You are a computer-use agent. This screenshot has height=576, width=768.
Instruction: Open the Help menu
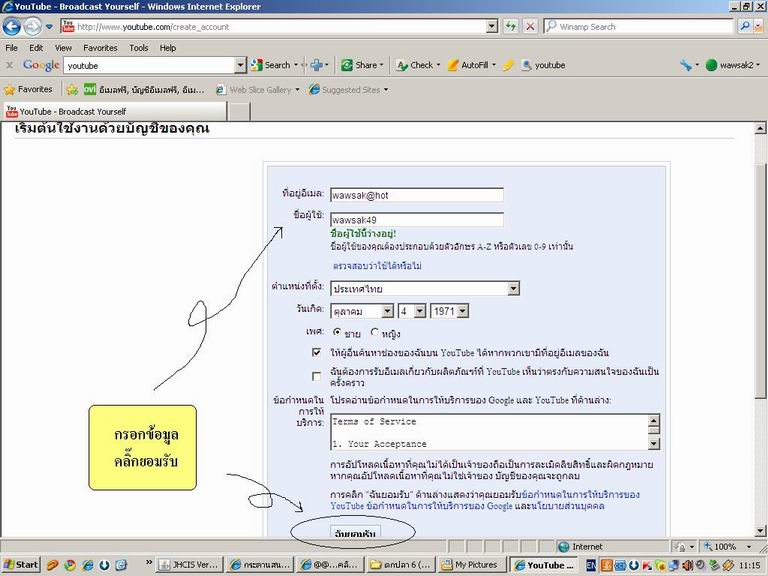pyautogui.click(x=168, y=48)
